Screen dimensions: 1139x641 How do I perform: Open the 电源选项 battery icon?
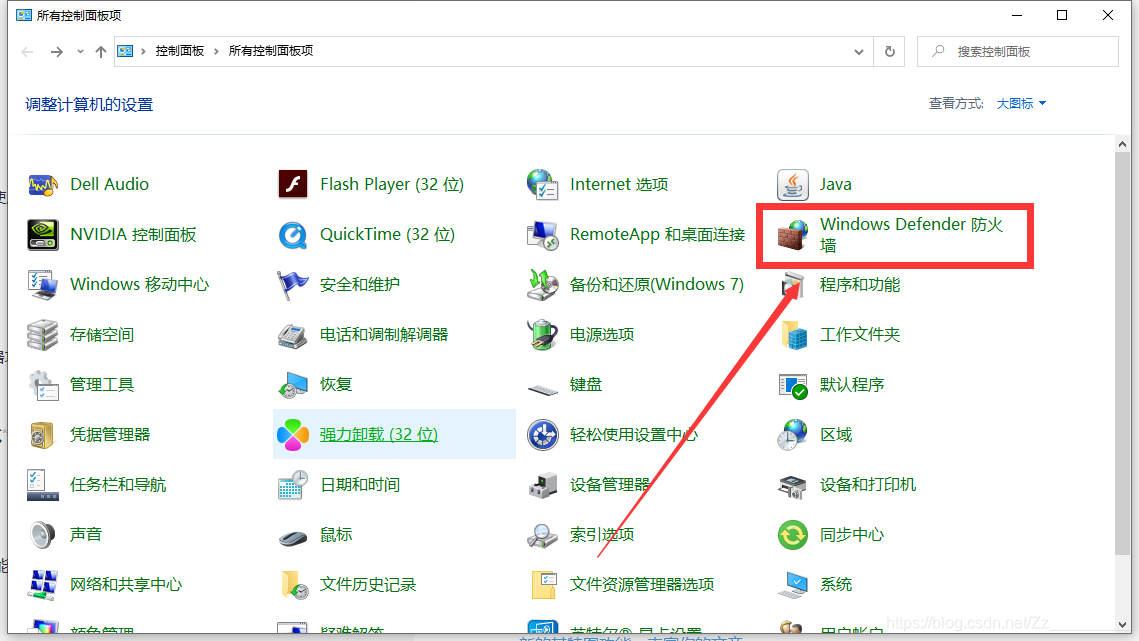(x=543, y=335)
